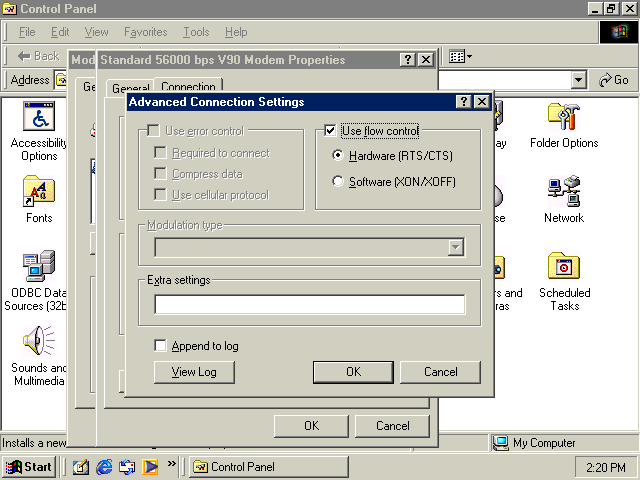
Task: Toggle Compress data checkbox
Action: [160, 174]
